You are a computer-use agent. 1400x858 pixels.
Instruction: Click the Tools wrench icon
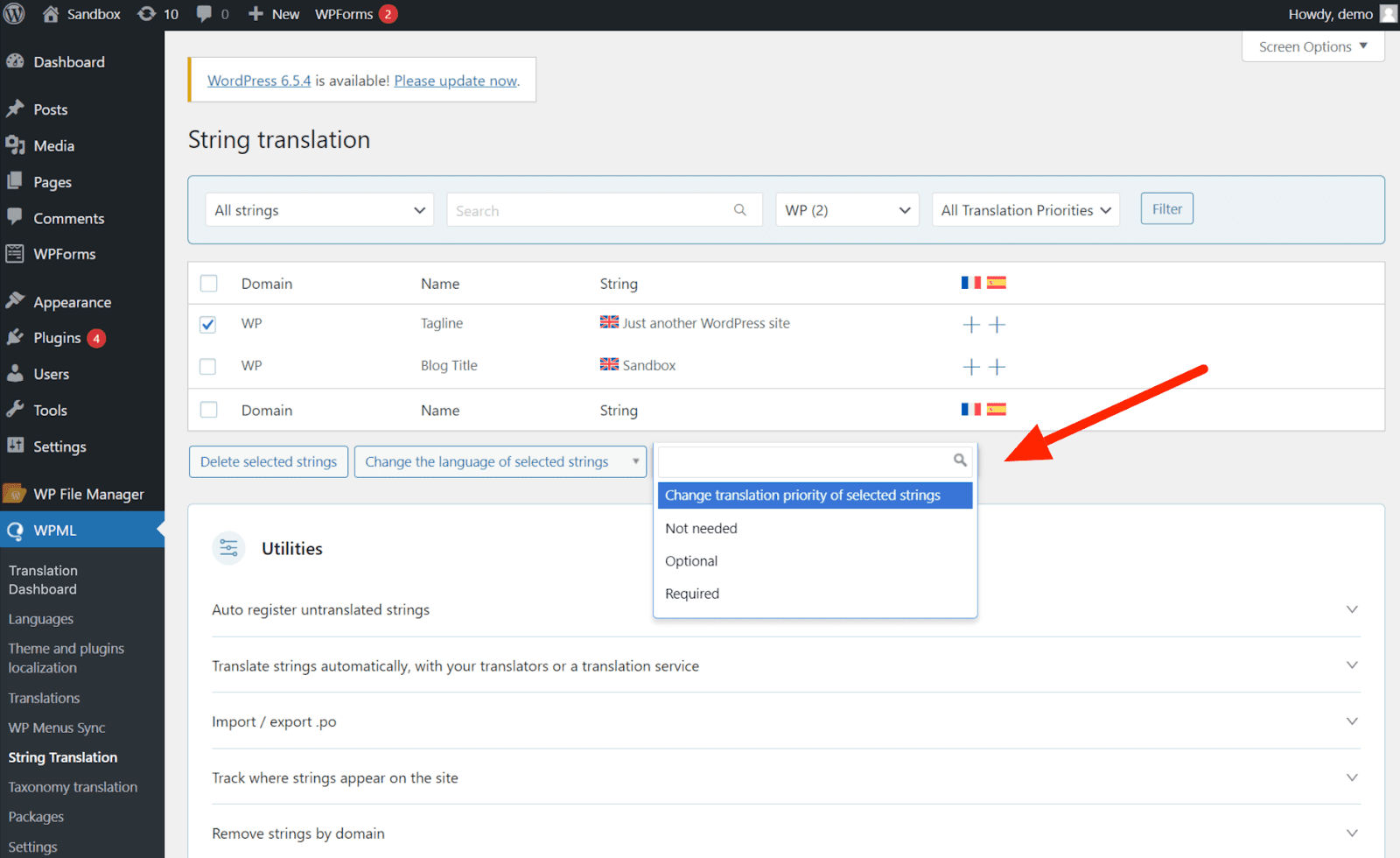click(15, 410)
